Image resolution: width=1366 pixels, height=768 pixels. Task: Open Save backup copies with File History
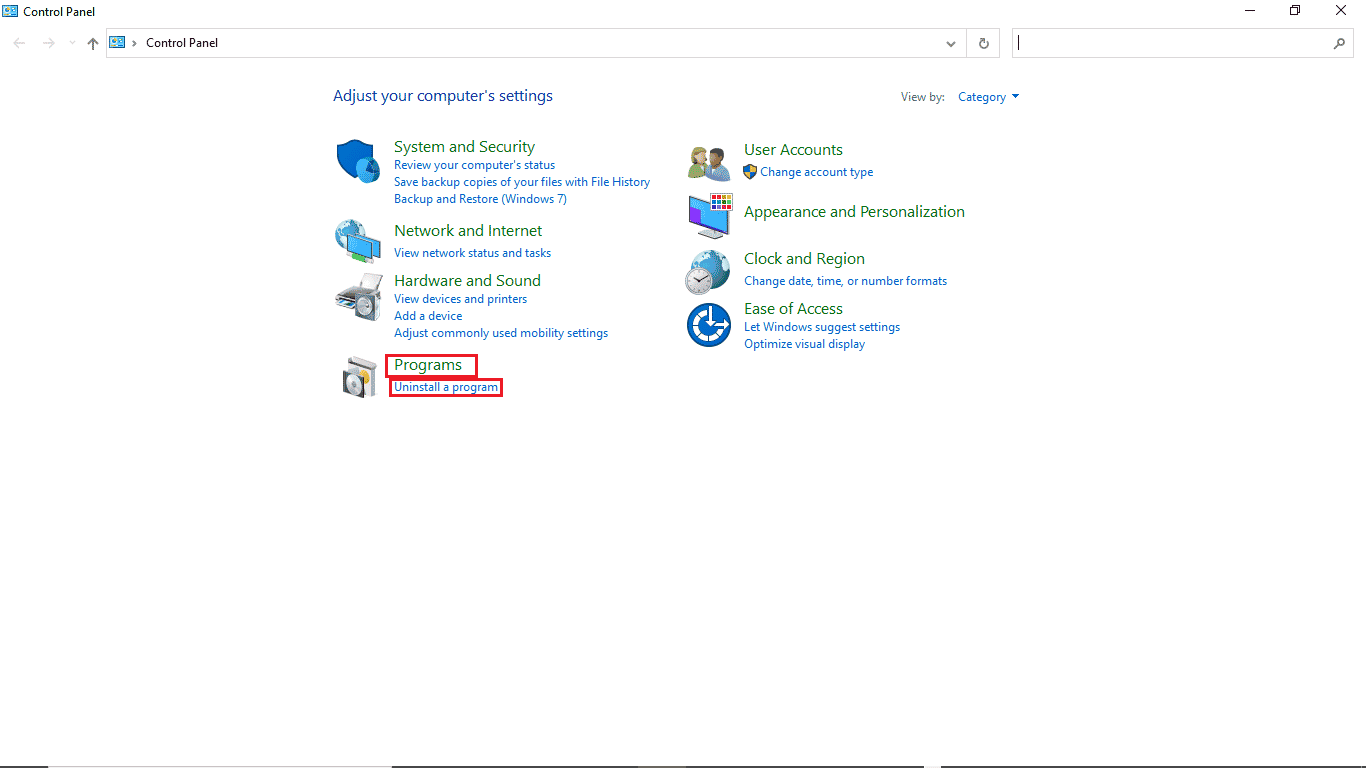pyautogui.click(x=522, y=182)
